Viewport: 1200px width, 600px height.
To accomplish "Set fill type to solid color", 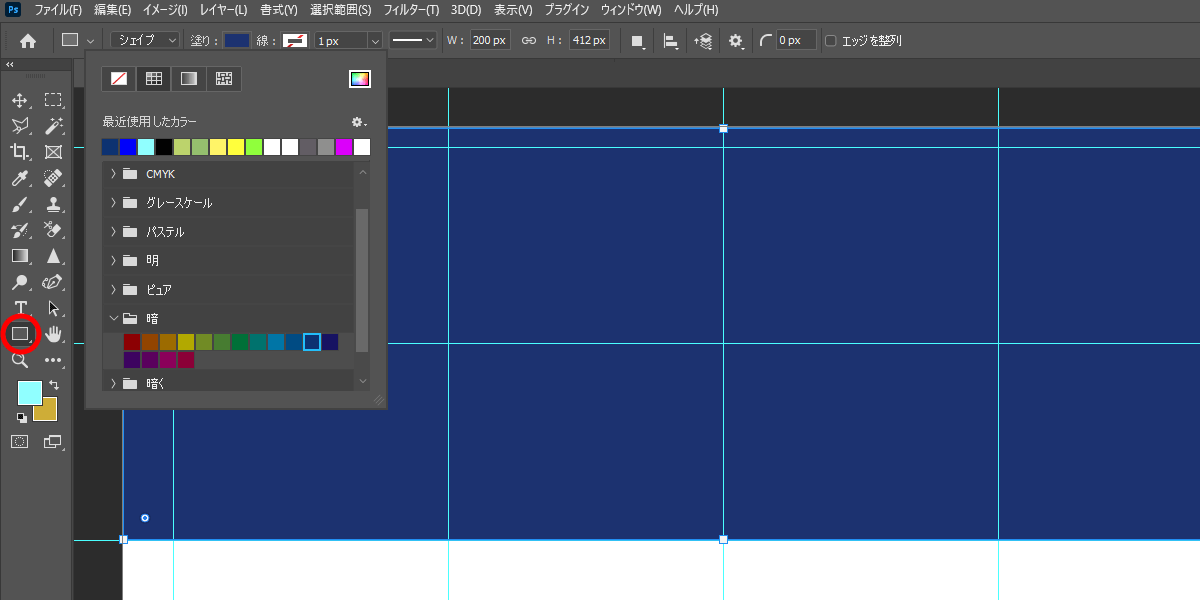I will (x=153, y=79).
